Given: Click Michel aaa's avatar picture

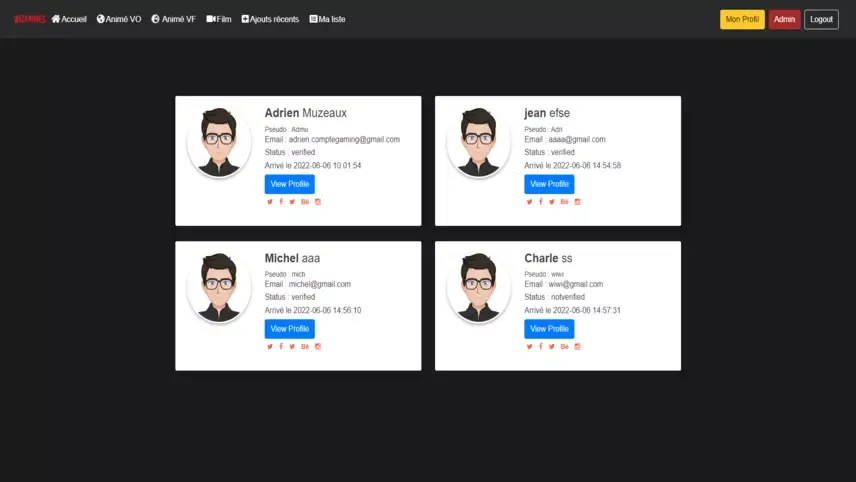Looking at the screenshot, I should 219,287.
